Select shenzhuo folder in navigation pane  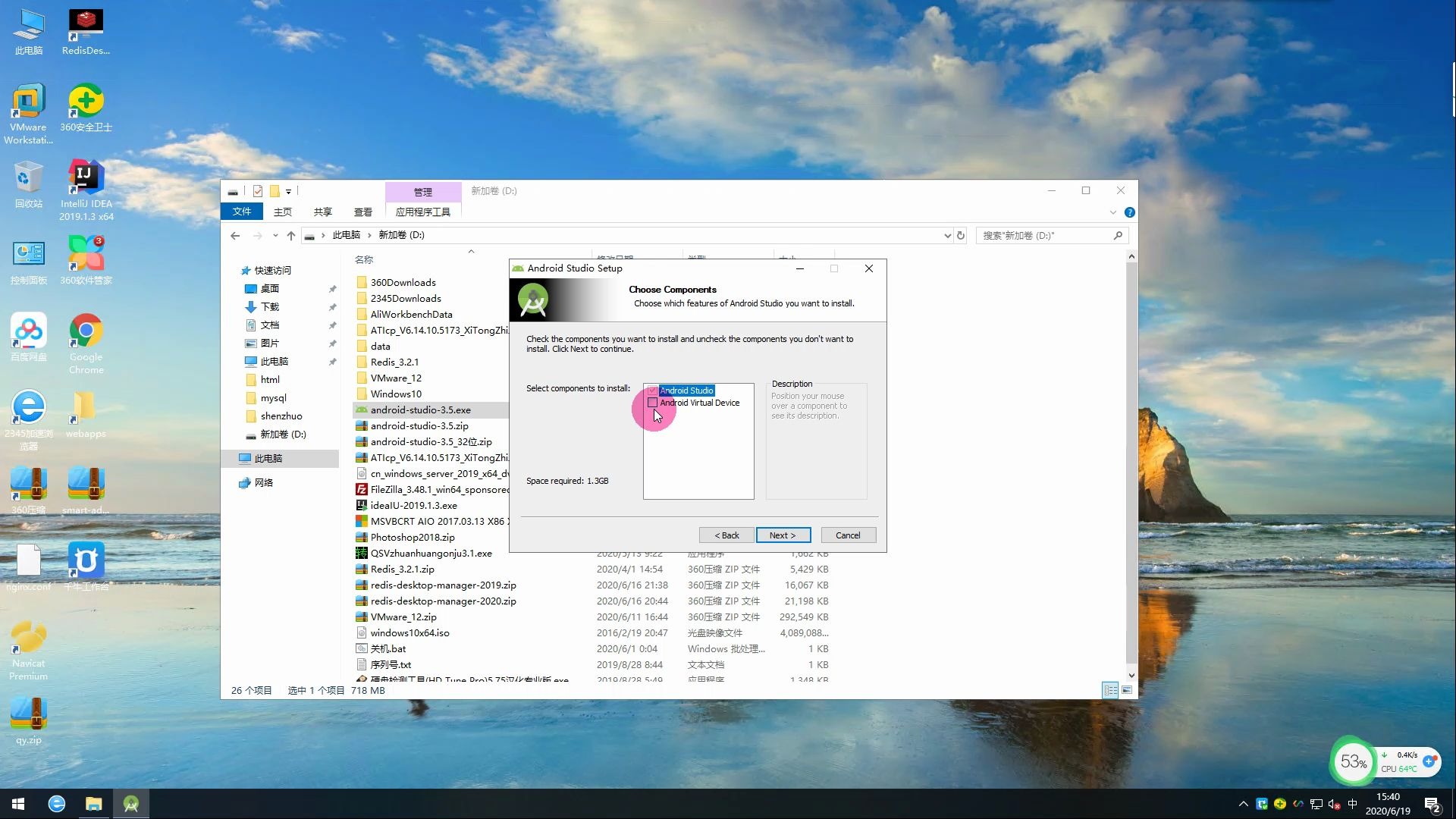point(281,416)
